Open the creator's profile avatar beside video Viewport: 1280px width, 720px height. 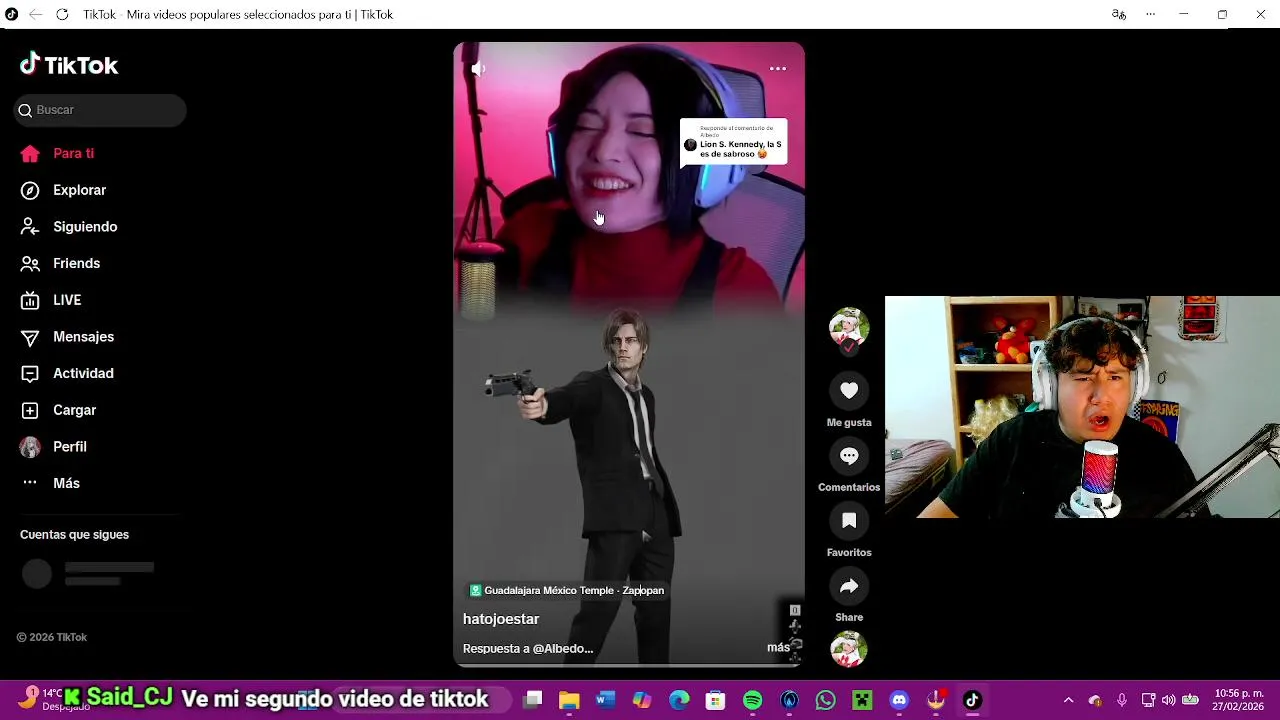(849, 328)
